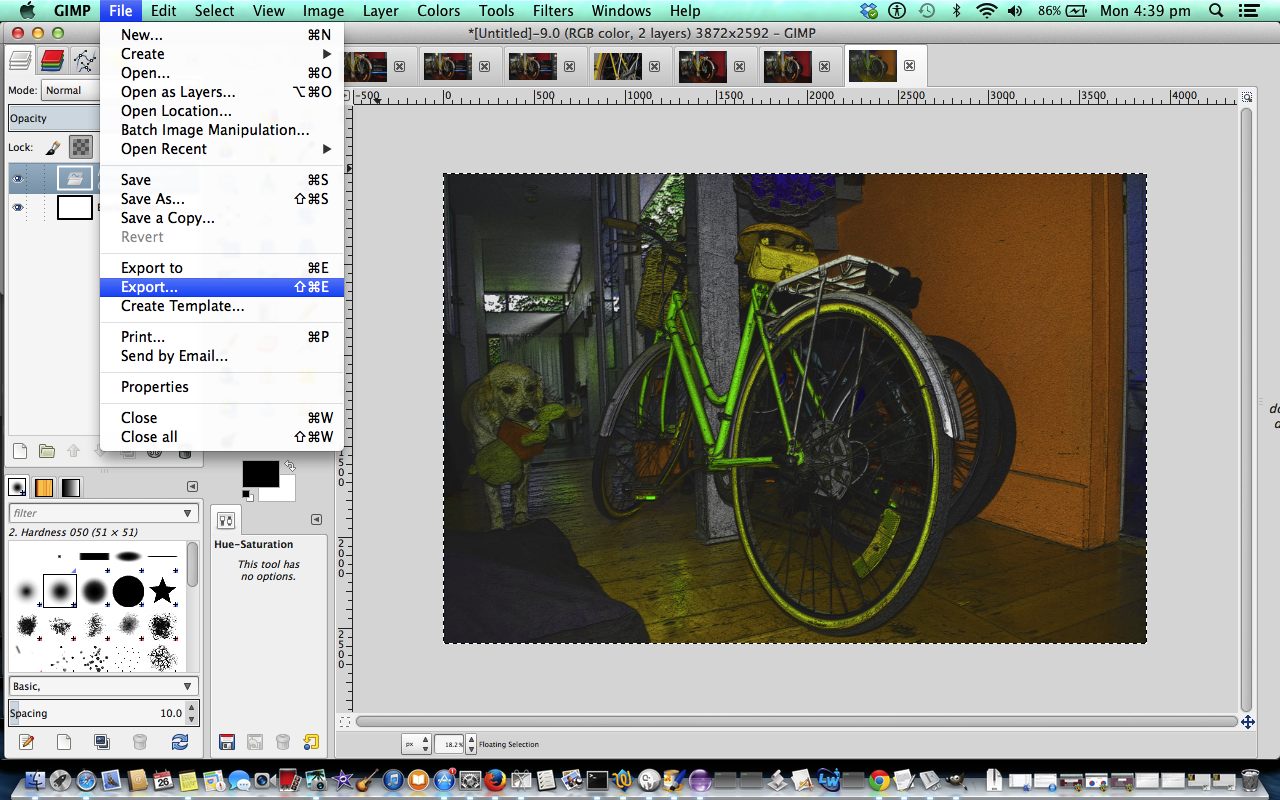This screenshot has height=800, width=1280.
Task: Reset colors to default black and white
Action: click(247, 495)
